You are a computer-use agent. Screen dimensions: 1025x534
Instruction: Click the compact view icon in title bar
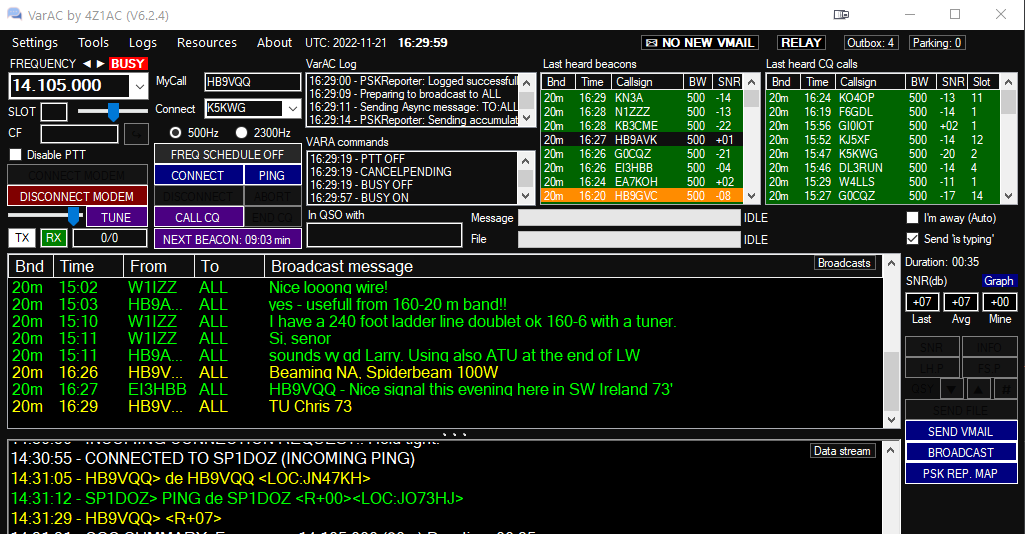[x=841, y=14]
